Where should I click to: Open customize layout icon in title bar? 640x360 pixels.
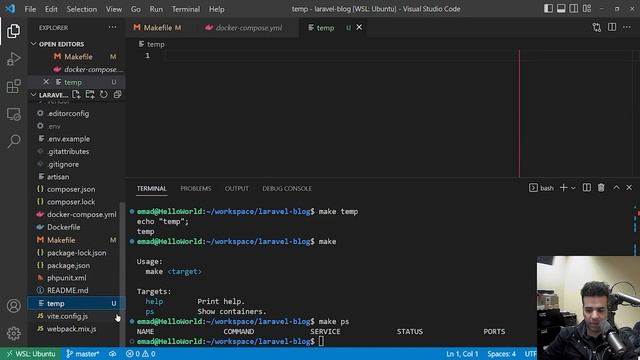pos(587,9)
